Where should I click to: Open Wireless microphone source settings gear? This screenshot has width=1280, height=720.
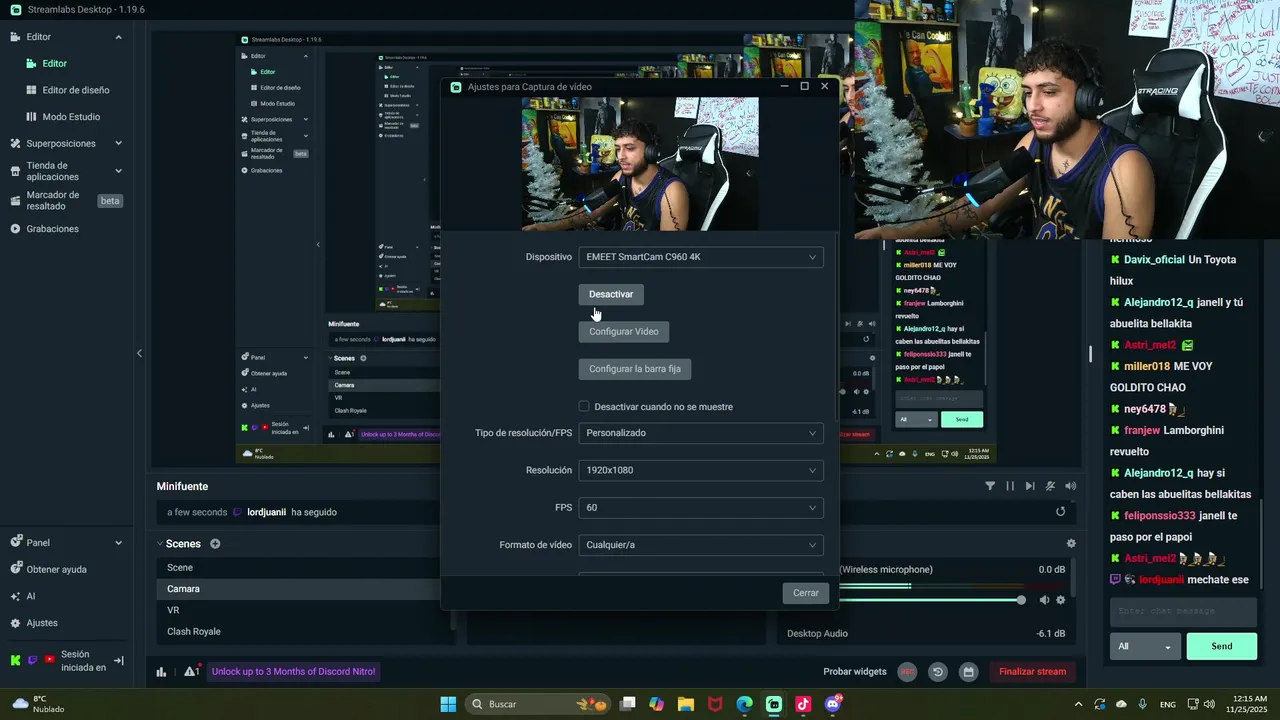1061,600
